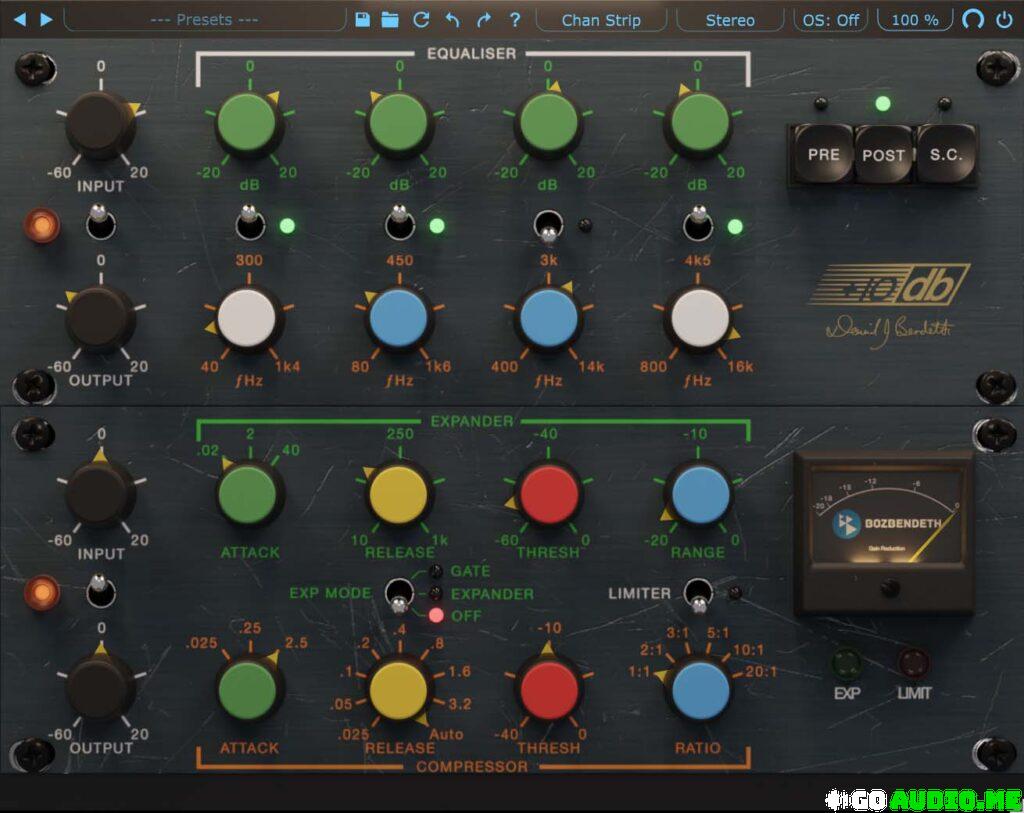Click the equaliser INPUT knob
This screenshot has height=813, width=1024.
(100, 125)
